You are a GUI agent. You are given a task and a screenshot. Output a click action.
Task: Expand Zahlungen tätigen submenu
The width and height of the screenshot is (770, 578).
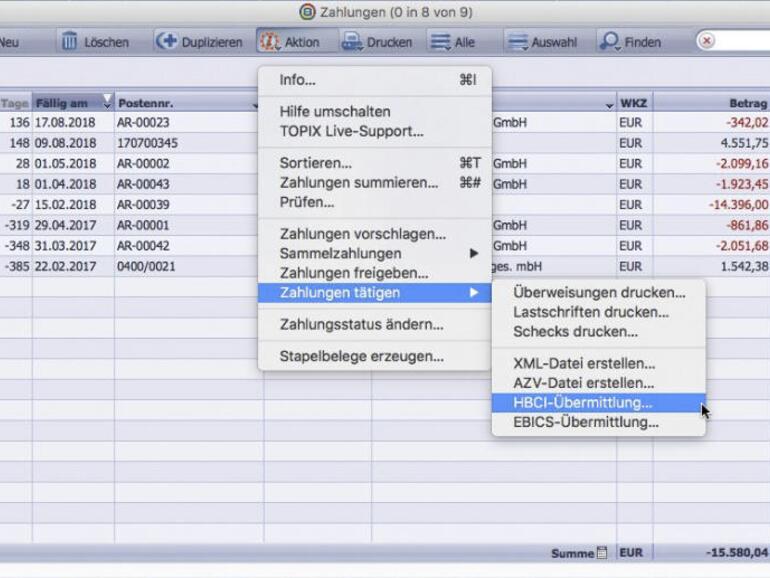click(x=375, y=293)
